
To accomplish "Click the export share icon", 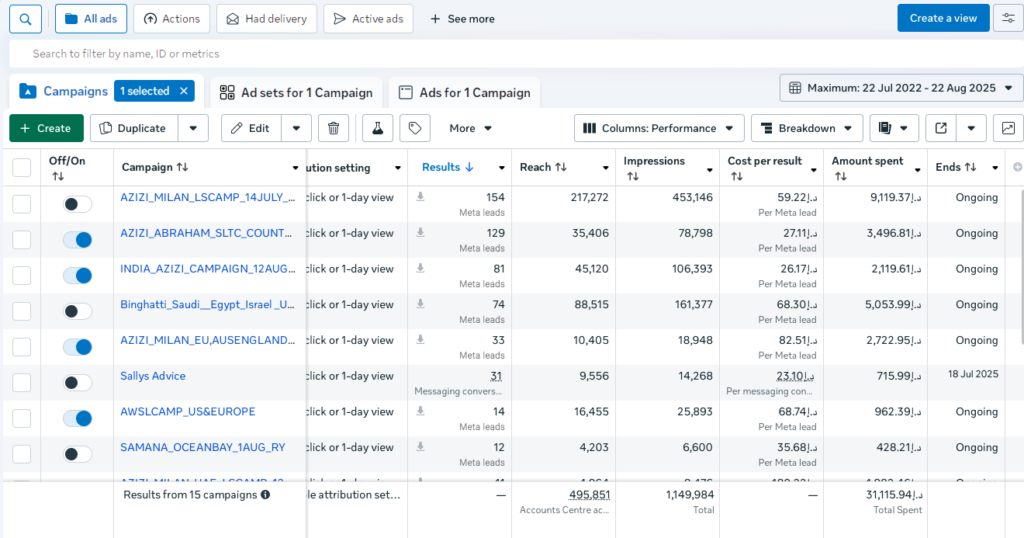I will (x=941, y=128).
